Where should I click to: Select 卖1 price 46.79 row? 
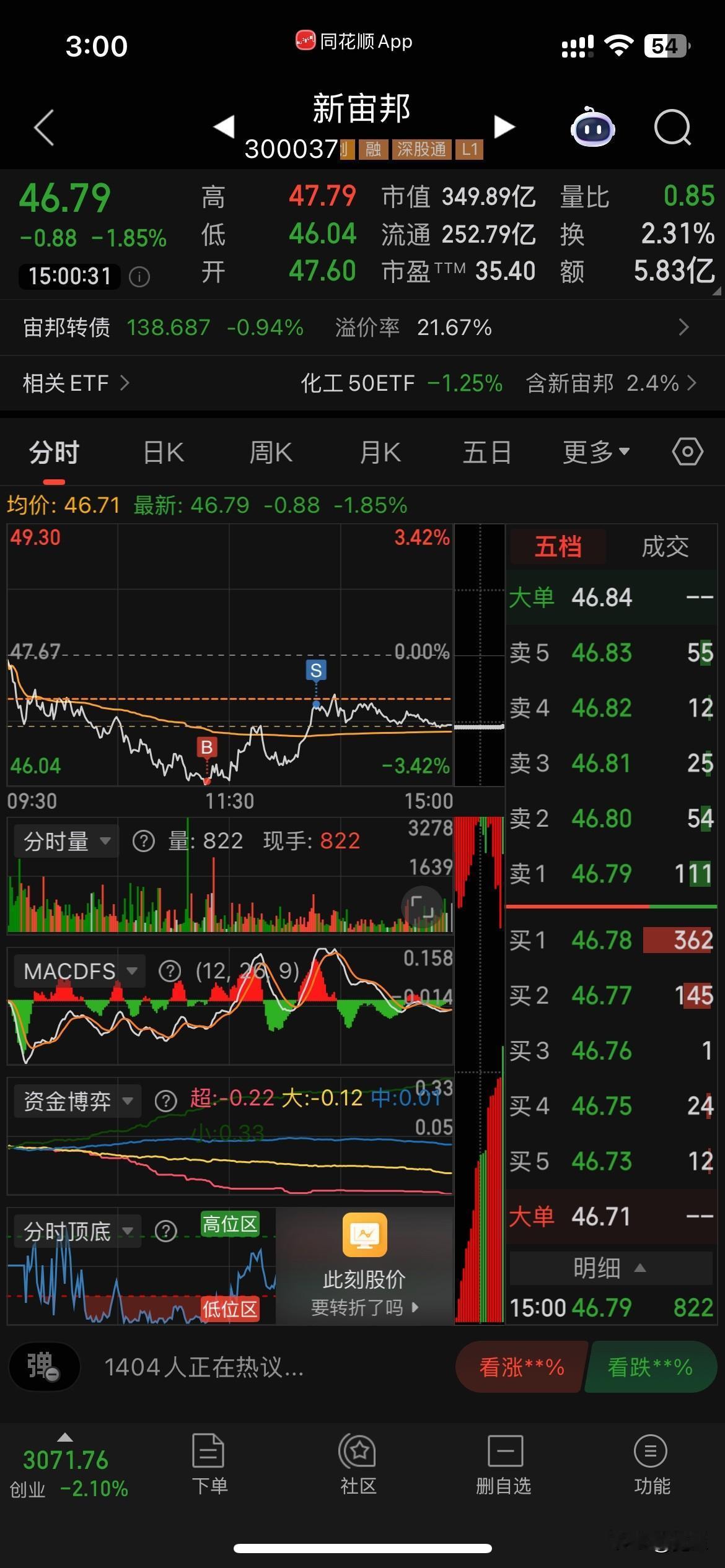coord(611,874)
